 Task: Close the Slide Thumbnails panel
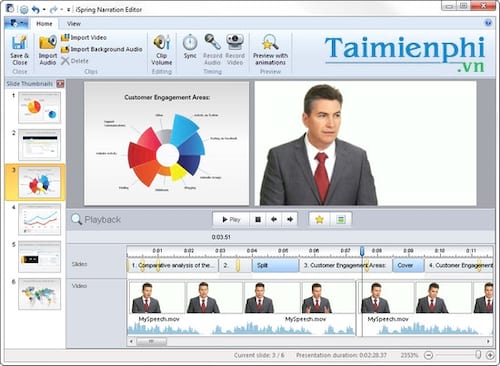[x=60, y=84]
